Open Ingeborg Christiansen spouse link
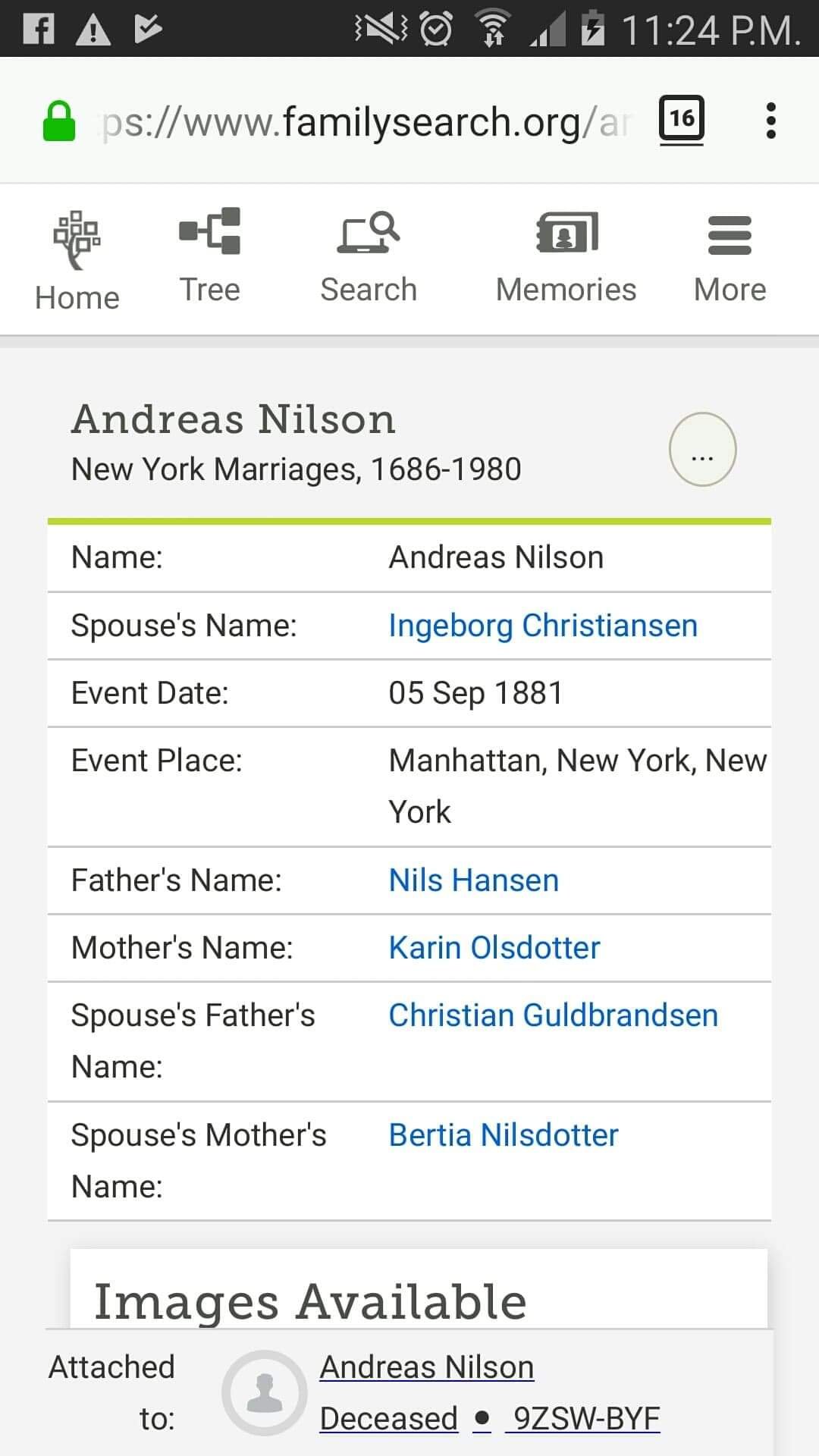The width and height of the screenshot is (819, 1456). (x=543, y=626)
